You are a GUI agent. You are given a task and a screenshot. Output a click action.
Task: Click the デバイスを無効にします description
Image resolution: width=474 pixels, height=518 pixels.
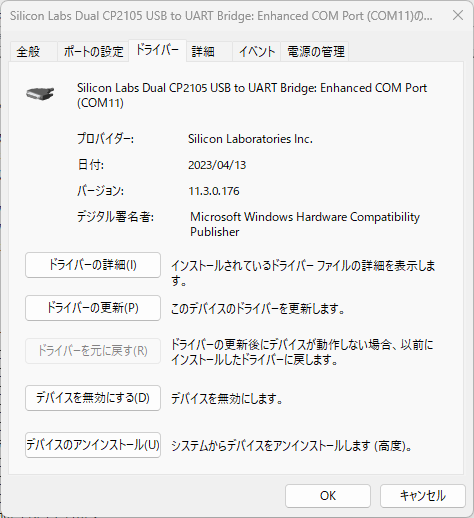[x=227, y=399]
